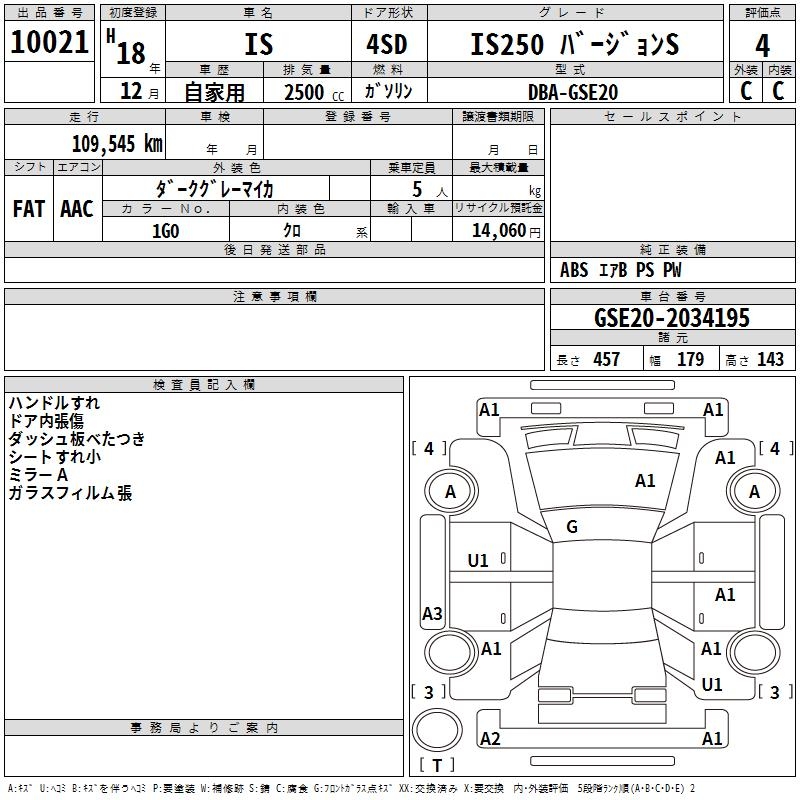Select the inspector note シートすれ小
Image resolution: width=800 pixels, height=800 pixels.
[55, 457]
